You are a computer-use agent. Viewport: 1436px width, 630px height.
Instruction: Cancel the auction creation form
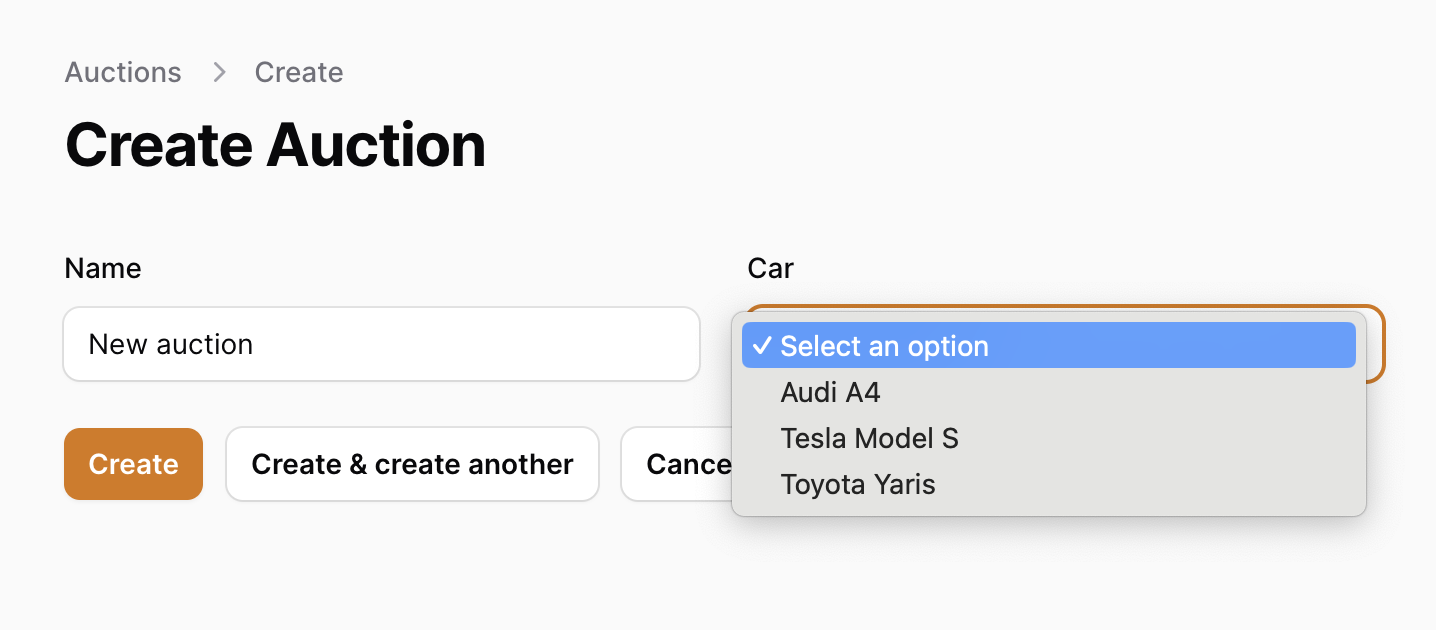point(676,464)
